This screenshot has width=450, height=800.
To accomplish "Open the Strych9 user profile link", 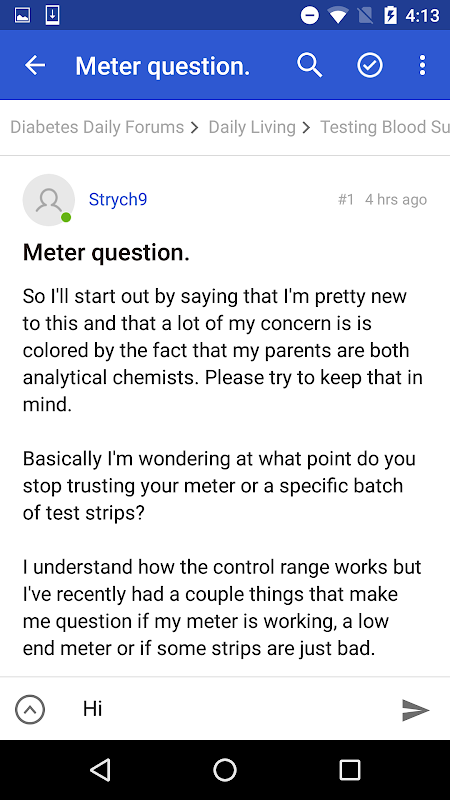I will pyautogui.click(x=118, y=199).
